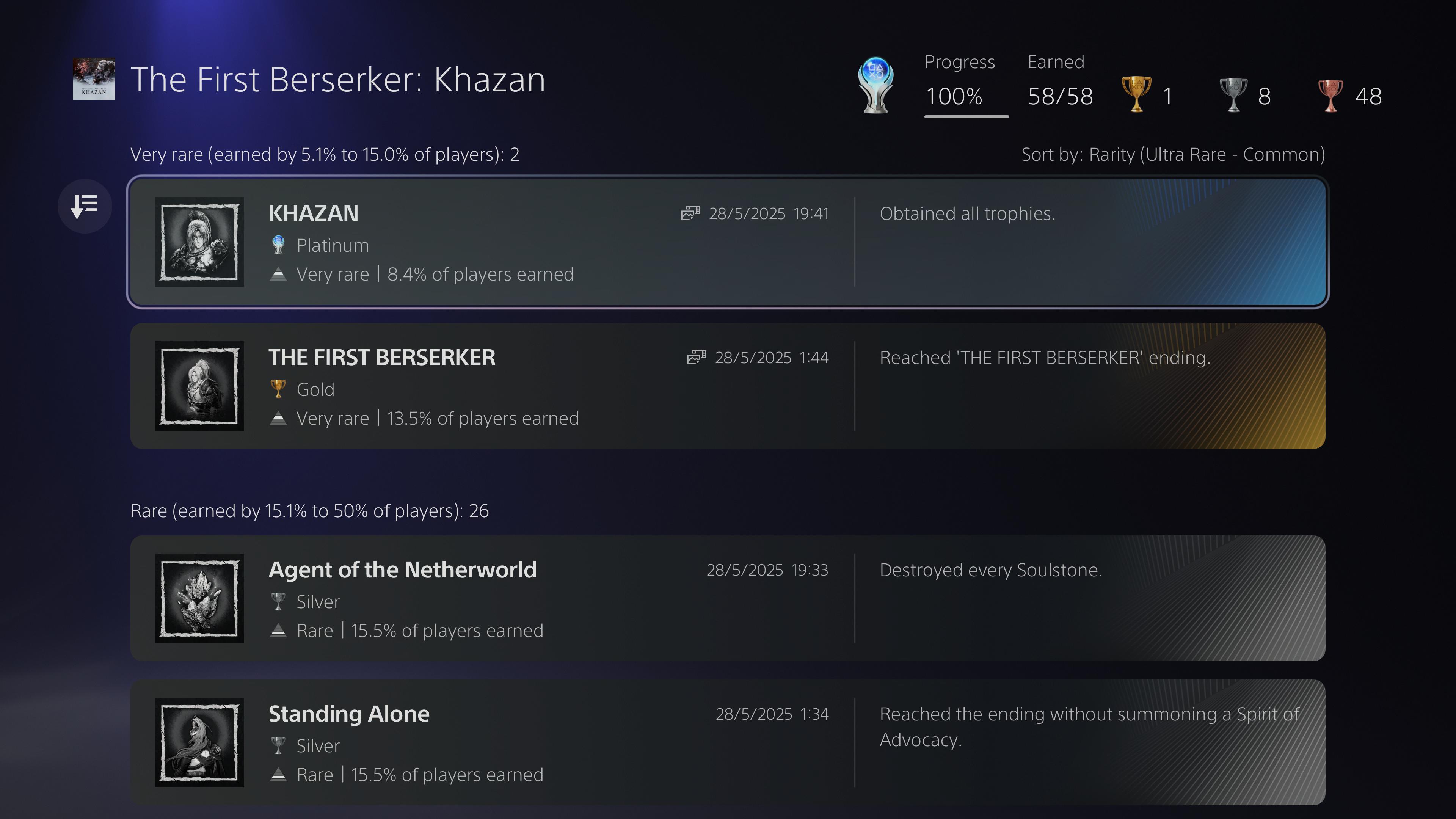Click the Earned 58/58 counter
This screenshot has height=819, width=1456.
(x=1061, y=82)
